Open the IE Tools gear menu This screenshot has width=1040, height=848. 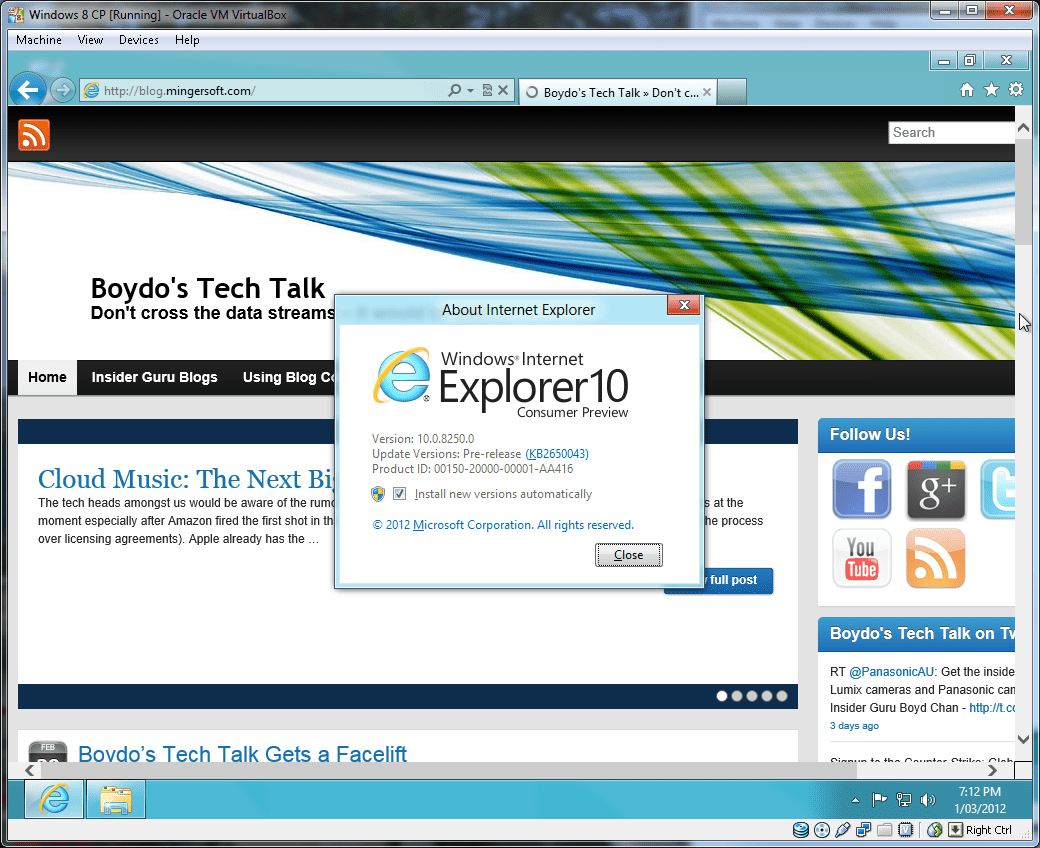coord(1016,90)
